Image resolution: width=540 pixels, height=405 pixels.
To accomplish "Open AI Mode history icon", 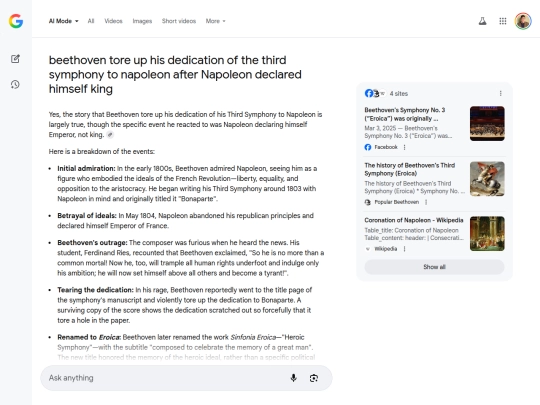I will point(15,84).
